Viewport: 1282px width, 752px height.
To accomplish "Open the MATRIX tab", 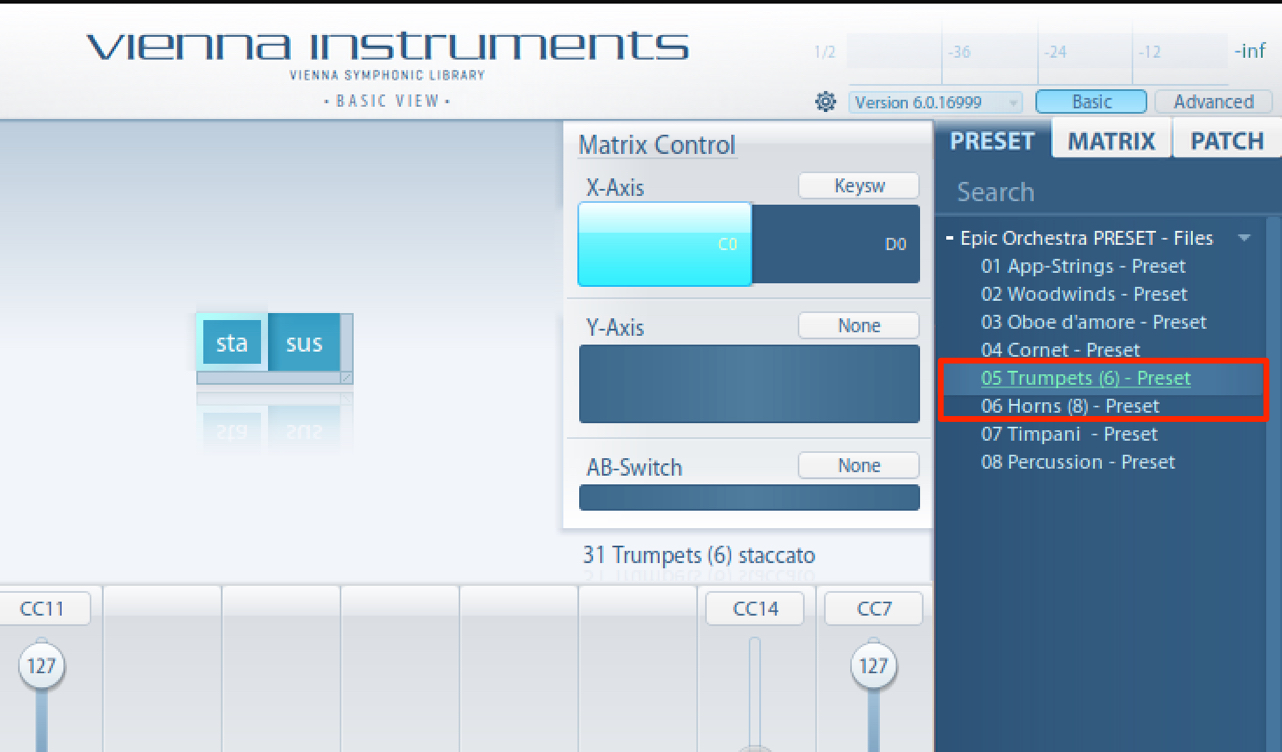I will click(1111, 141).
